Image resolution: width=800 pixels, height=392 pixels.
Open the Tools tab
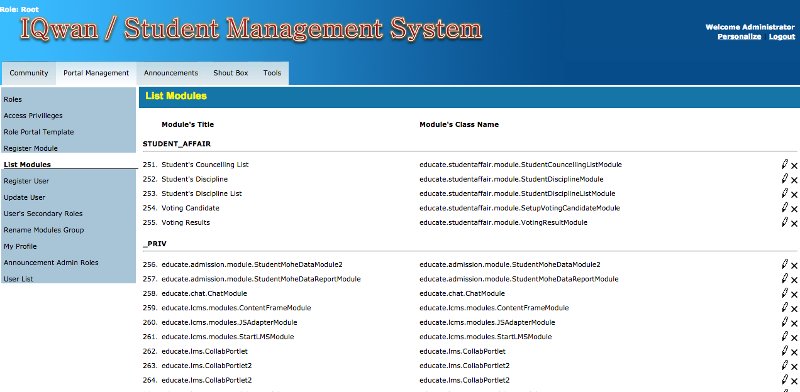coord(272,73)
